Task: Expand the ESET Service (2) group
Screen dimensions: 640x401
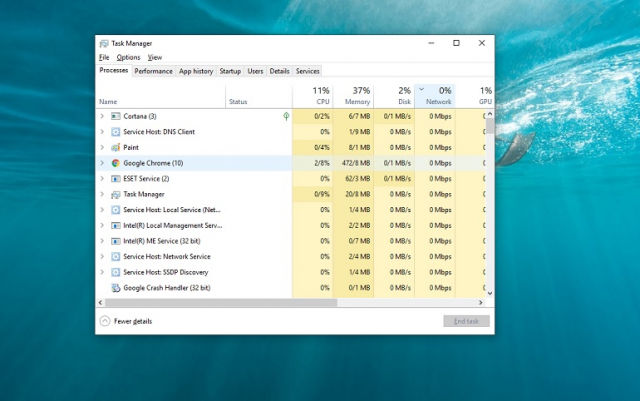Action: [x=102, y=178]
